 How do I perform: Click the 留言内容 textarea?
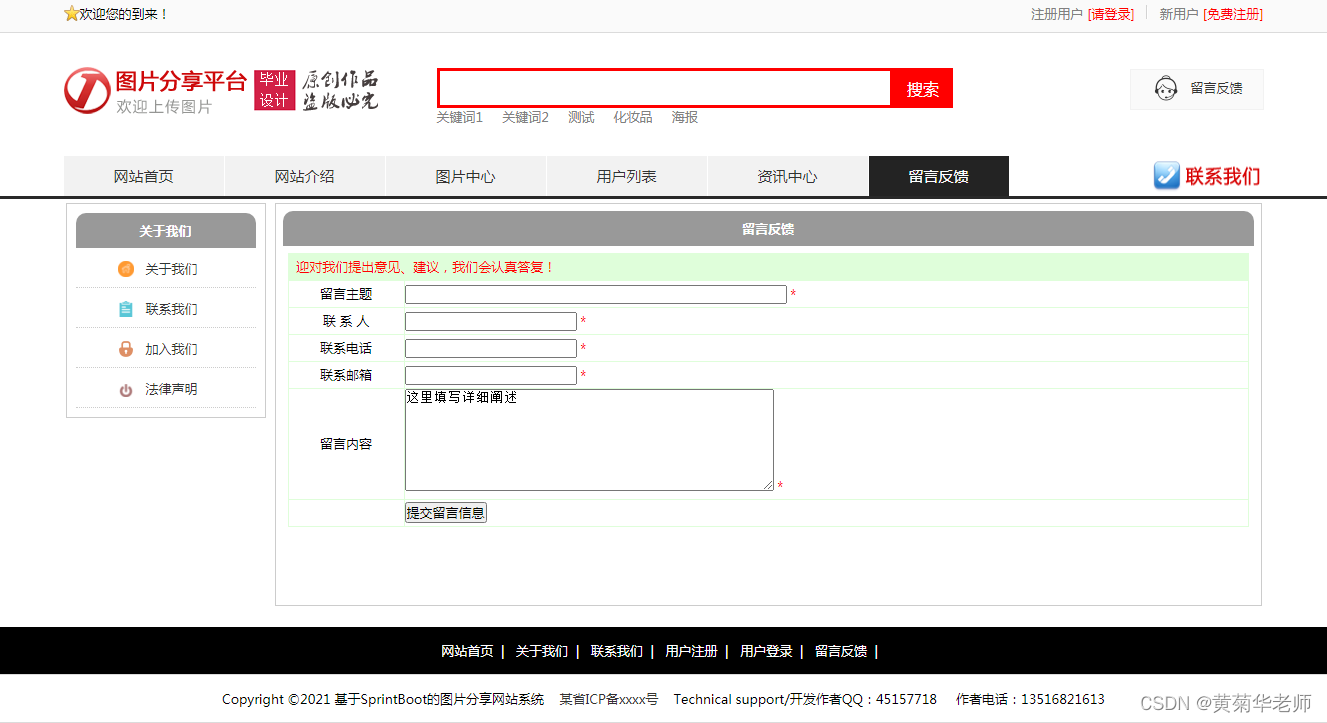click(x=589, y=440)
